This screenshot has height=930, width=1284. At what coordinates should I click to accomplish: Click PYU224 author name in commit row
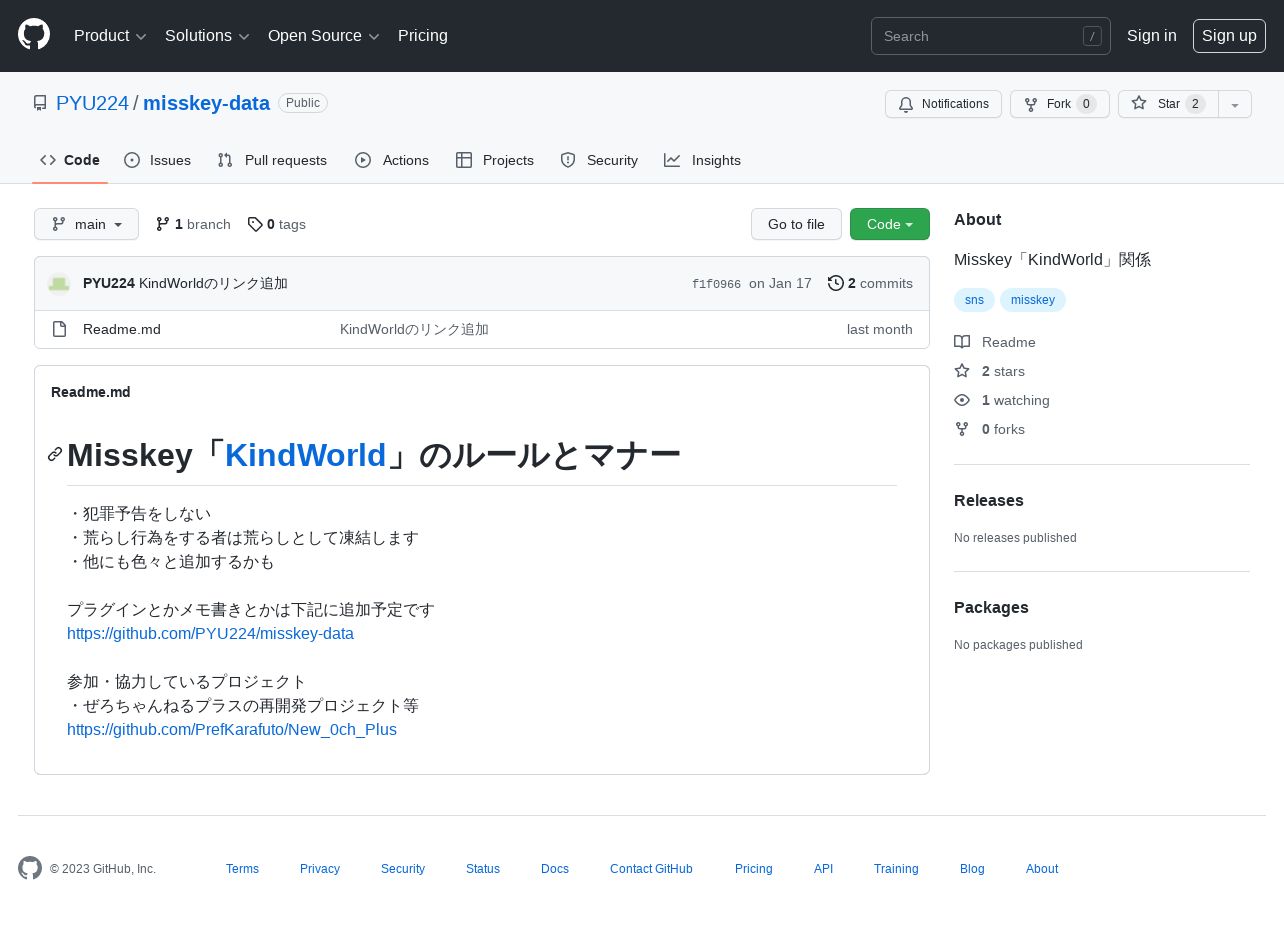click(109, 283)
